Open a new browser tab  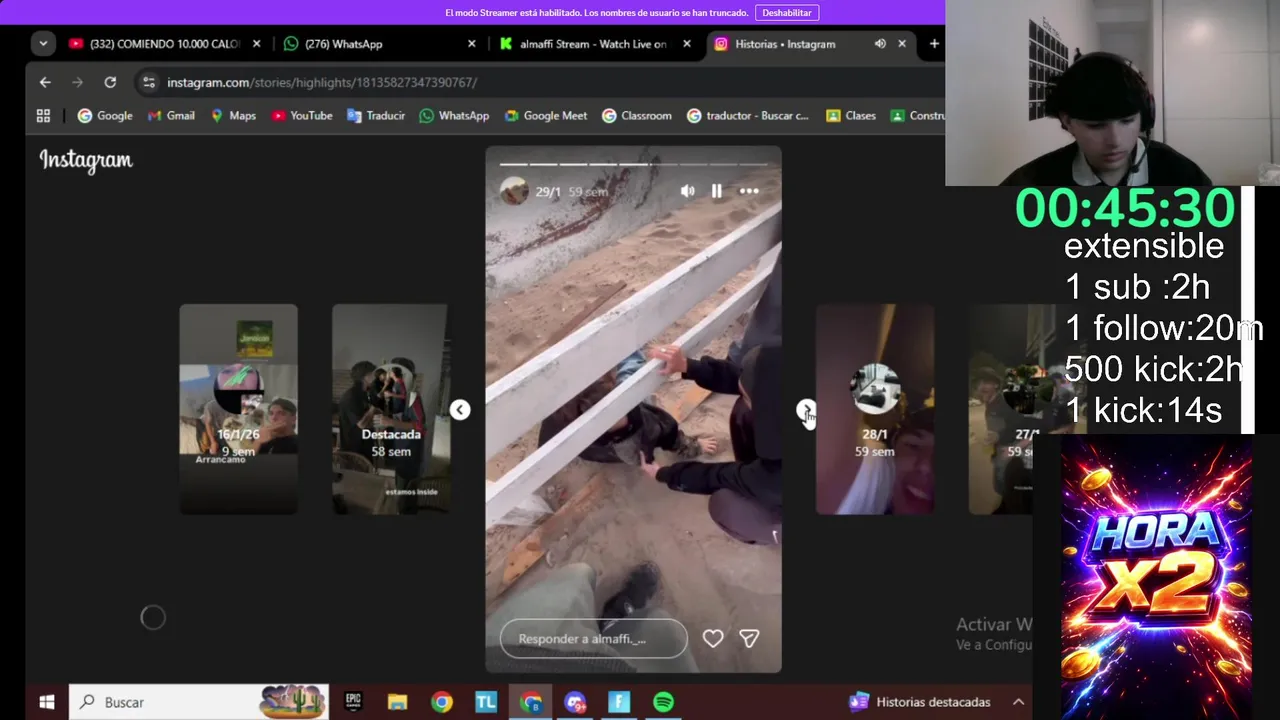click(934, 44)
